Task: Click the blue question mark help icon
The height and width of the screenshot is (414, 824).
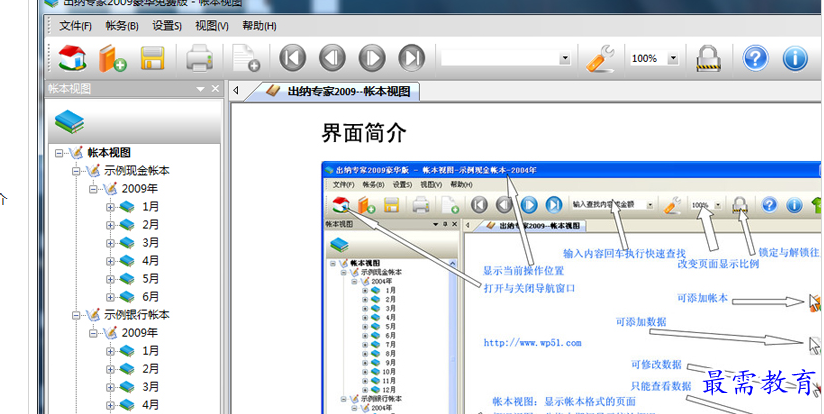Action: [755, 58]
